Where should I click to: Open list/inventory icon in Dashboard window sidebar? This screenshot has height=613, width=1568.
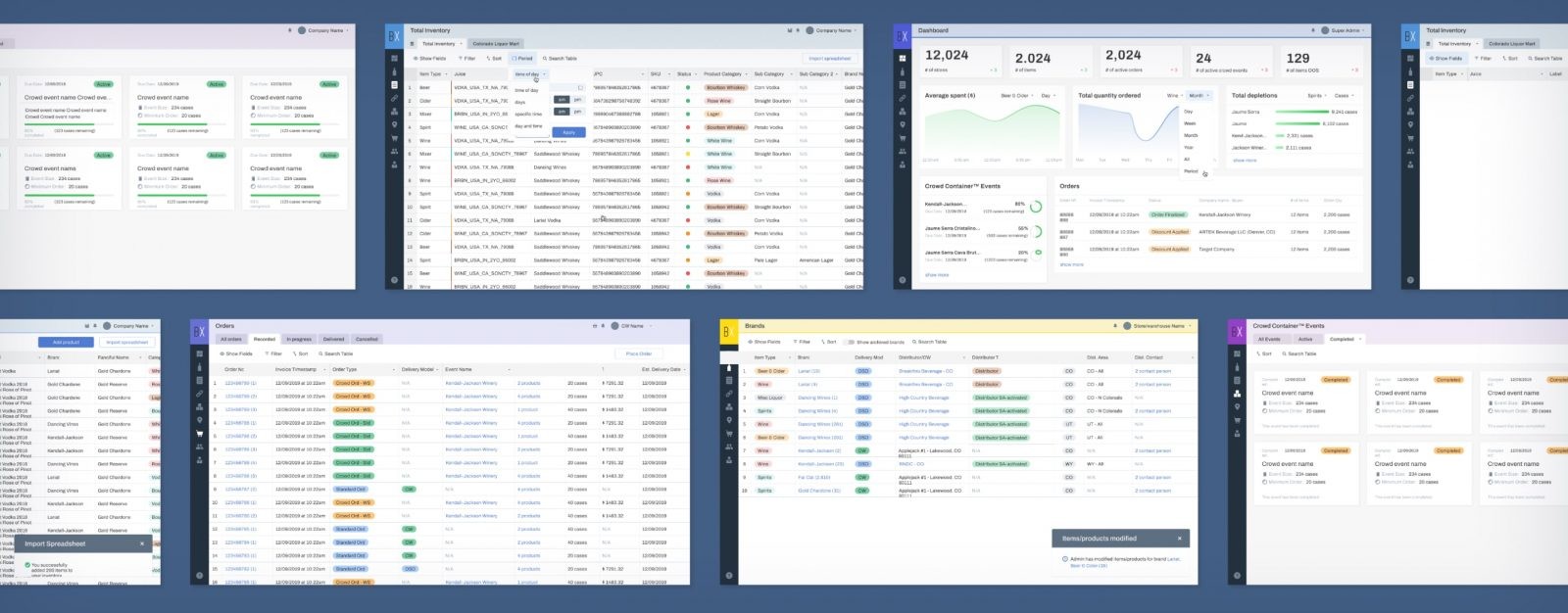903,85
